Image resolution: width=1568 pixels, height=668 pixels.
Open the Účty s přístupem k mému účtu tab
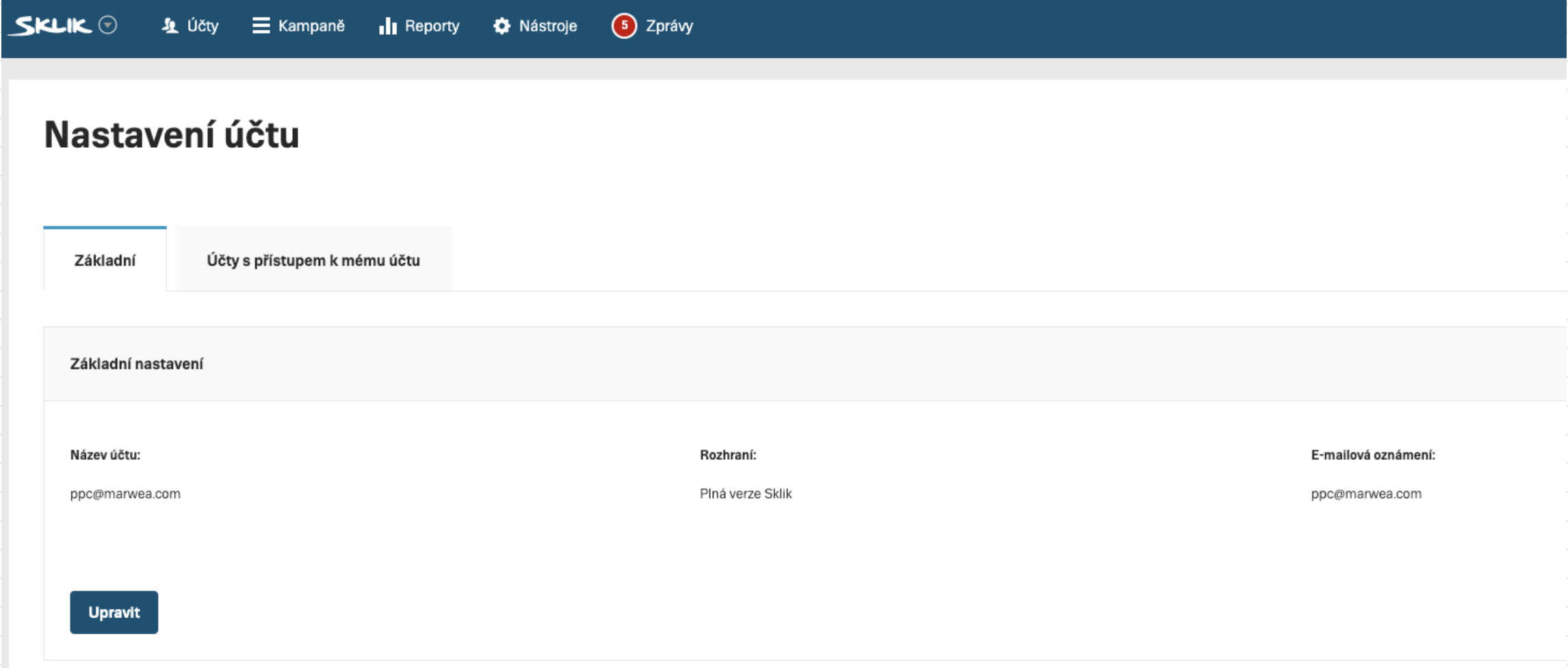click(x=313, y=259)
